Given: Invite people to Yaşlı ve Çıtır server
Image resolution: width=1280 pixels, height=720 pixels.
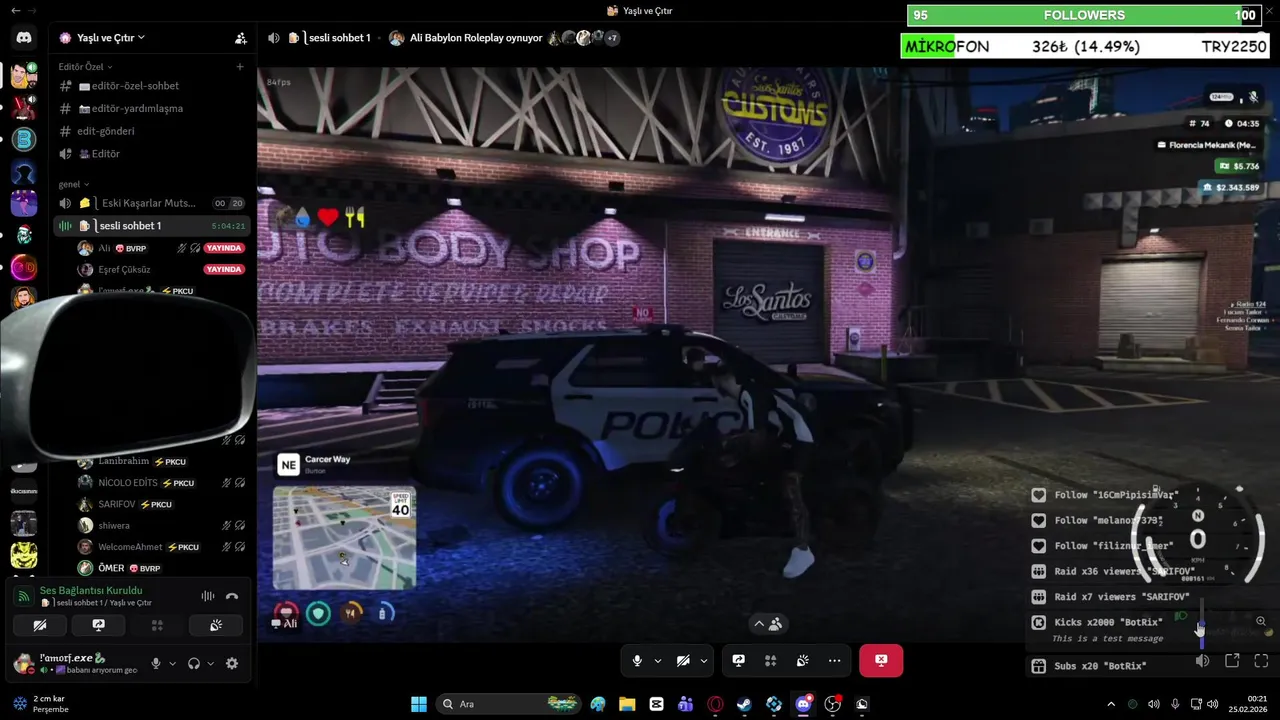Looking at the screenshot, I should tap(241, 38).
